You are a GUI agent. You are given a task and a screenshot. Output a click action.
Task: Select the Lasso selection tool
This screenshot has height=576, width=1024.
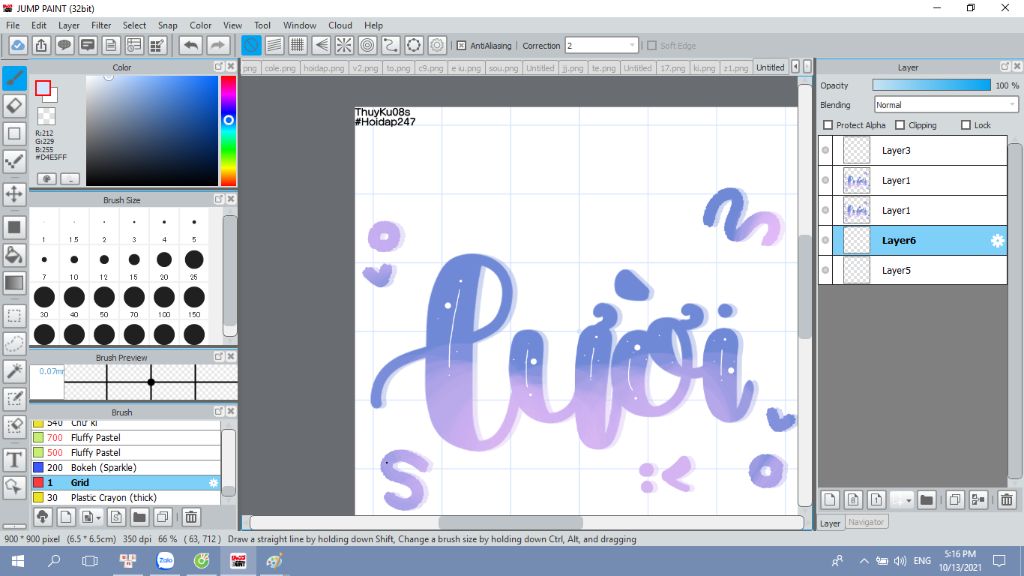pyautogui.click(x=14, y=344)
